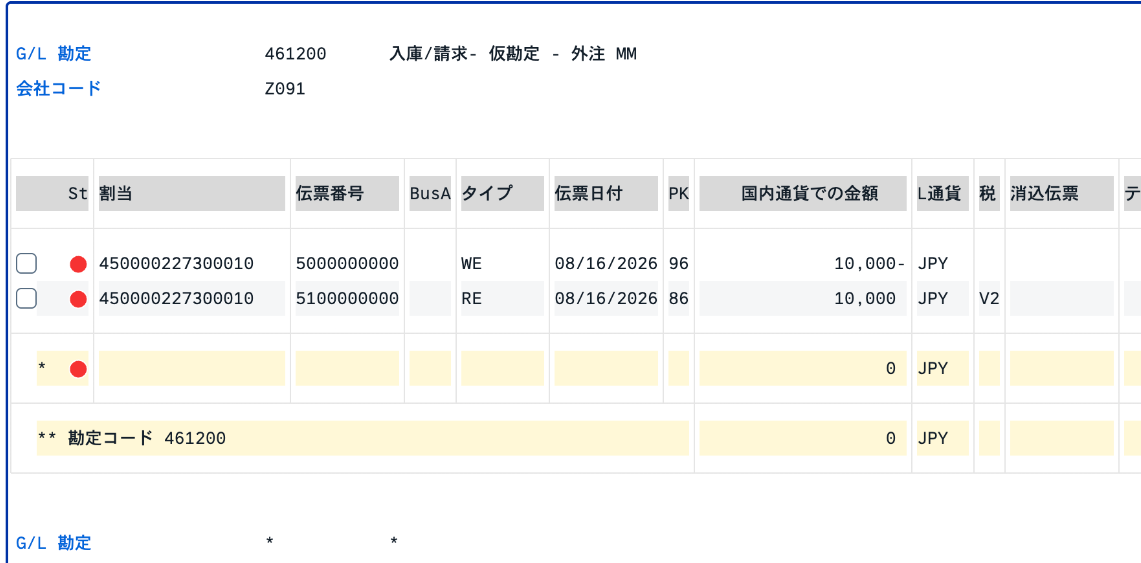Click amount 10,000- cell

[870, 263]
